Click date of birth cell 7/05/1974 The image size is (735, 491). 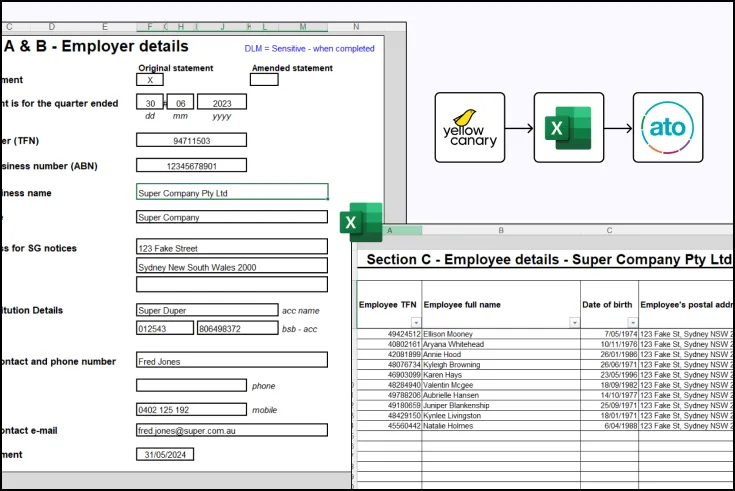point(609,334)
